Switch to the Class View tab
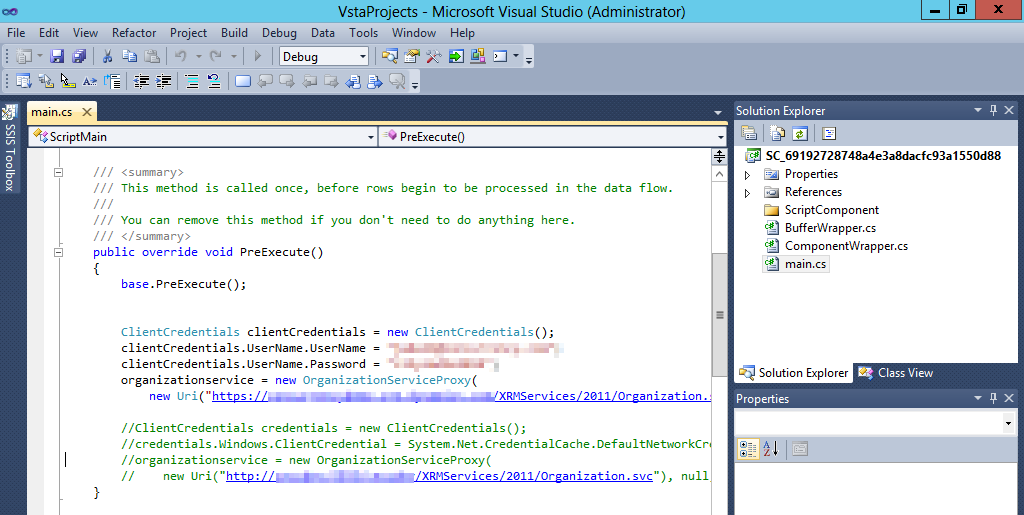1024x515 pixels. click(x=896, y=373)
